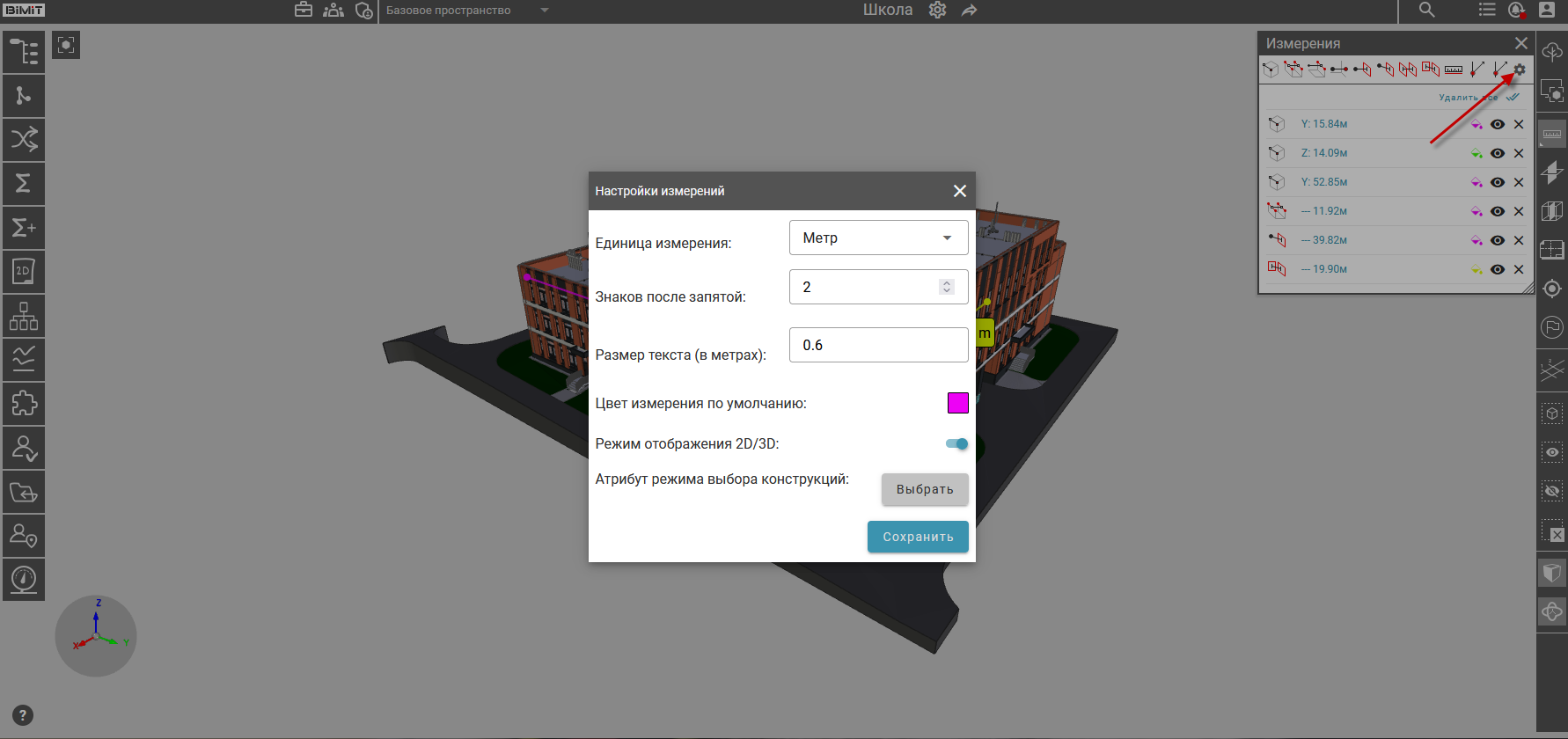Hide the Y: 15.84м measurement via eye icon
1568x739 pixels.
tap(1498, 124)
